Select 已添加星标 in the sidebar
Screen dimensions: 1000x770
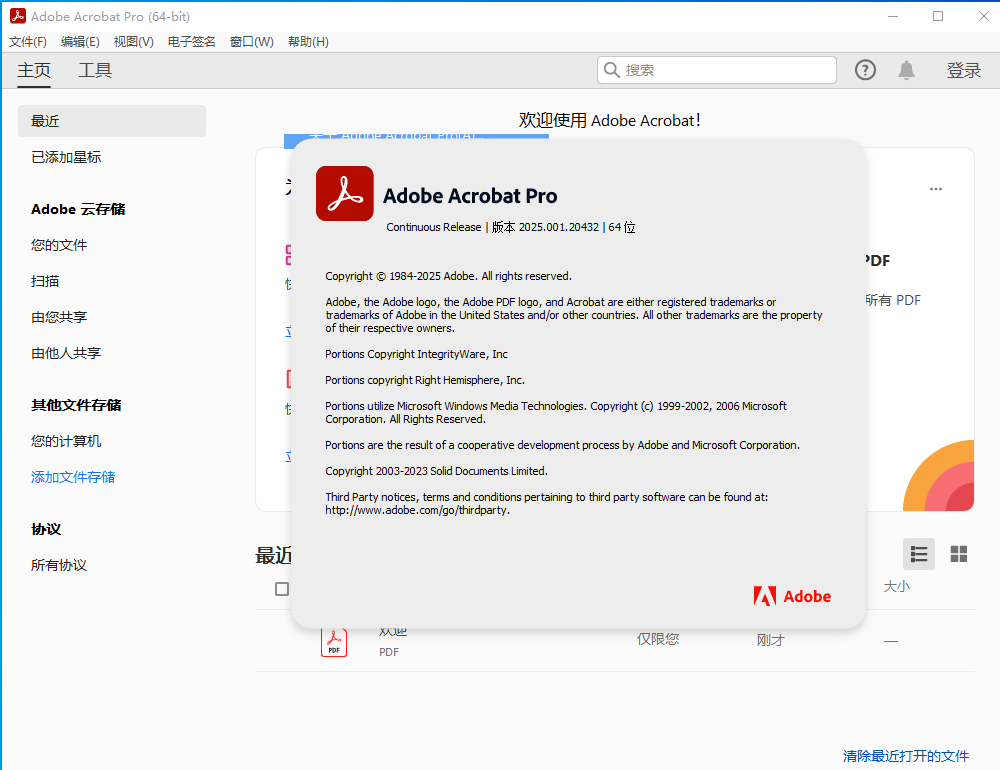click(66, 157)
